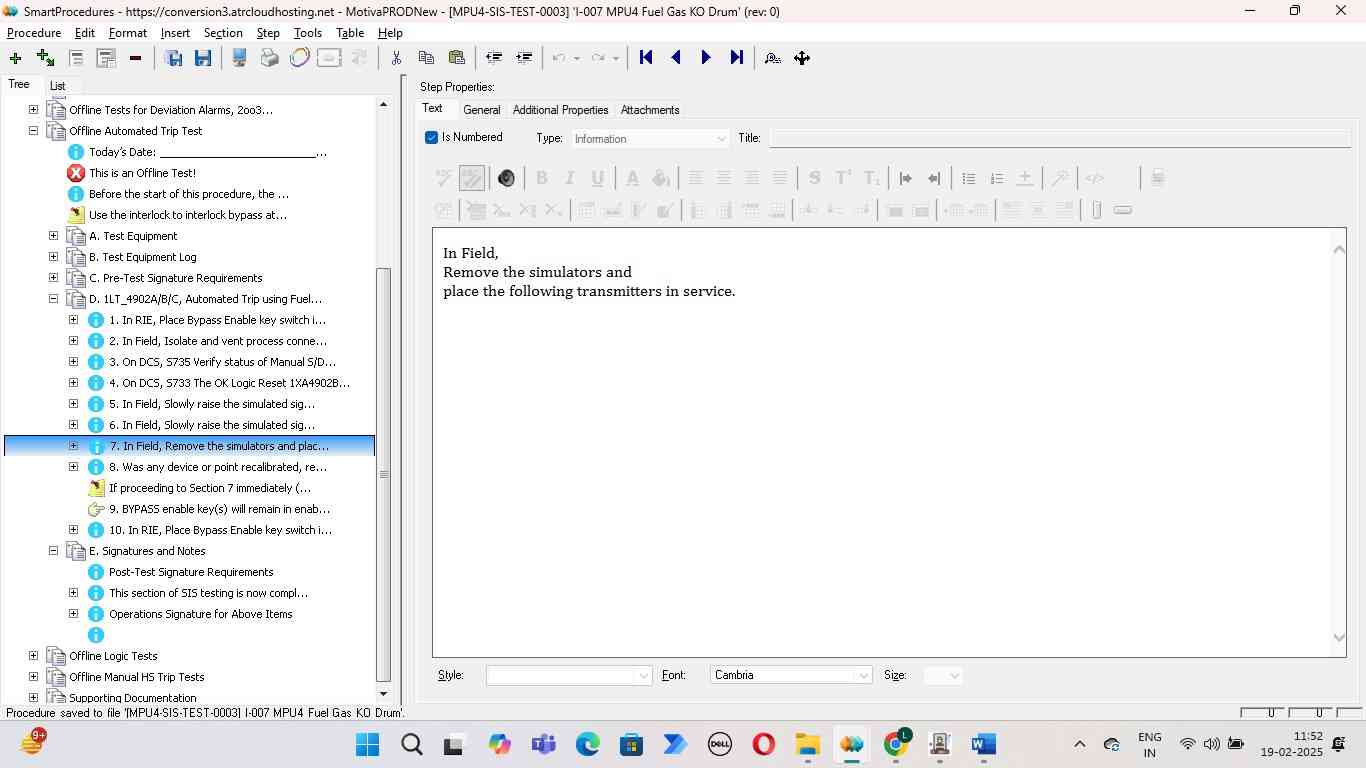Viewport: 1366px width, 768px height.
Task: Uncheck the Is Numbered checkbox
Action: point(432,138)
